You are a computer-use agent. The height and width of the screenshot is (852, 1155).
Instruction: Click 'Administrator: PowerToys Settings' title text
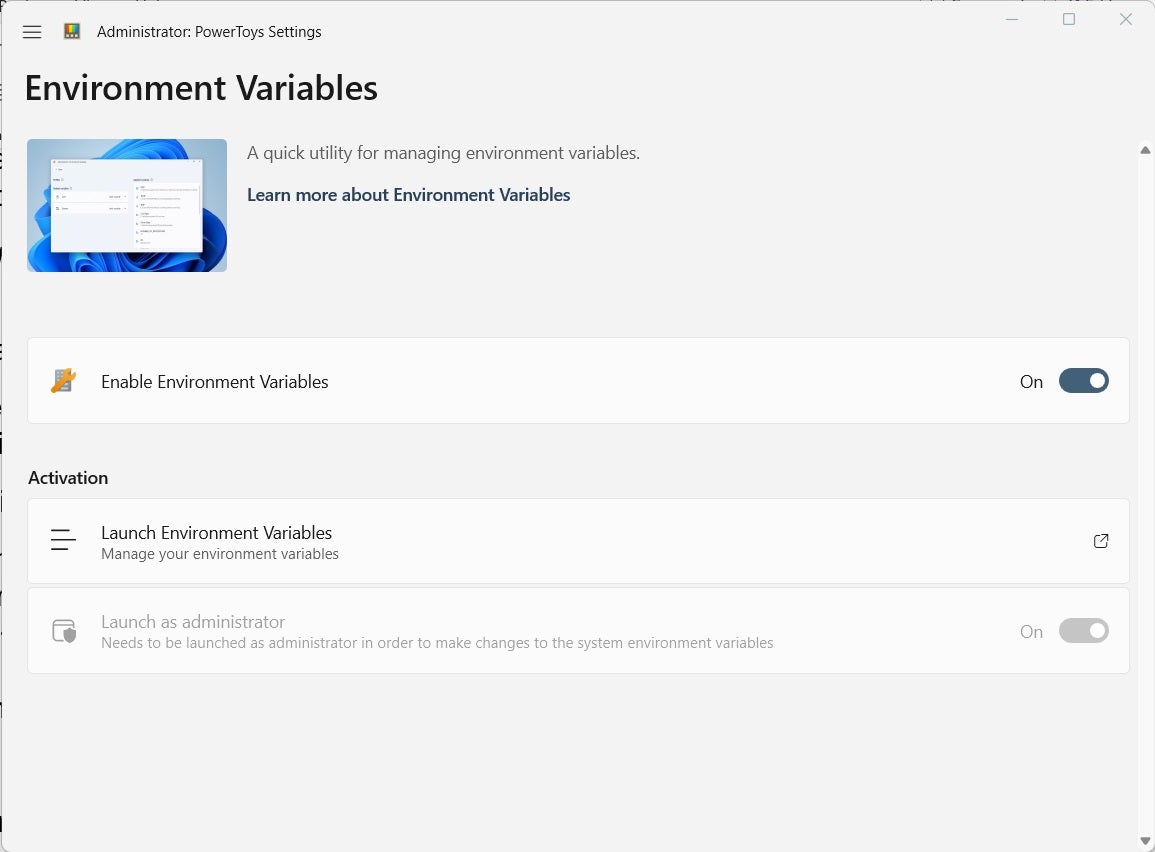coord(209,32)
